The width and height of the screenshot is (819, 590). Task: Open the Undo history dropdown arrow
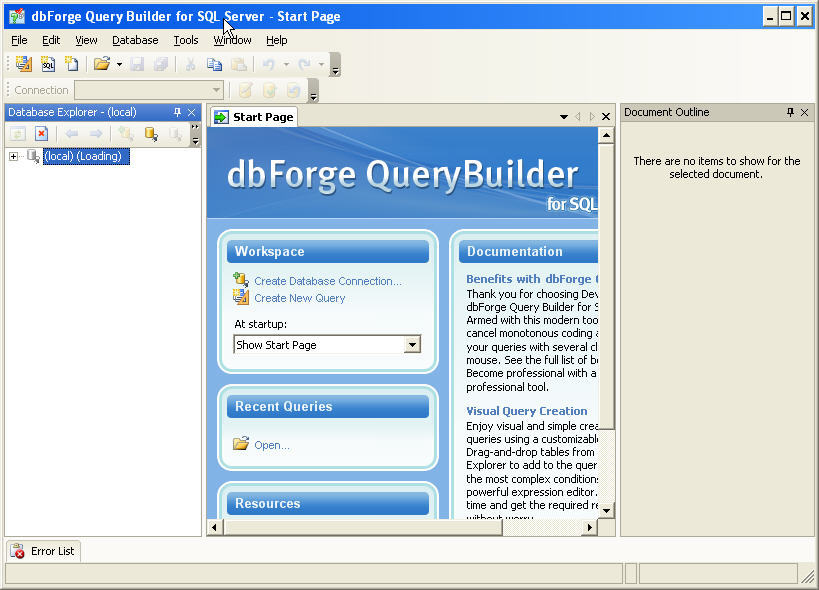[286, 65]
